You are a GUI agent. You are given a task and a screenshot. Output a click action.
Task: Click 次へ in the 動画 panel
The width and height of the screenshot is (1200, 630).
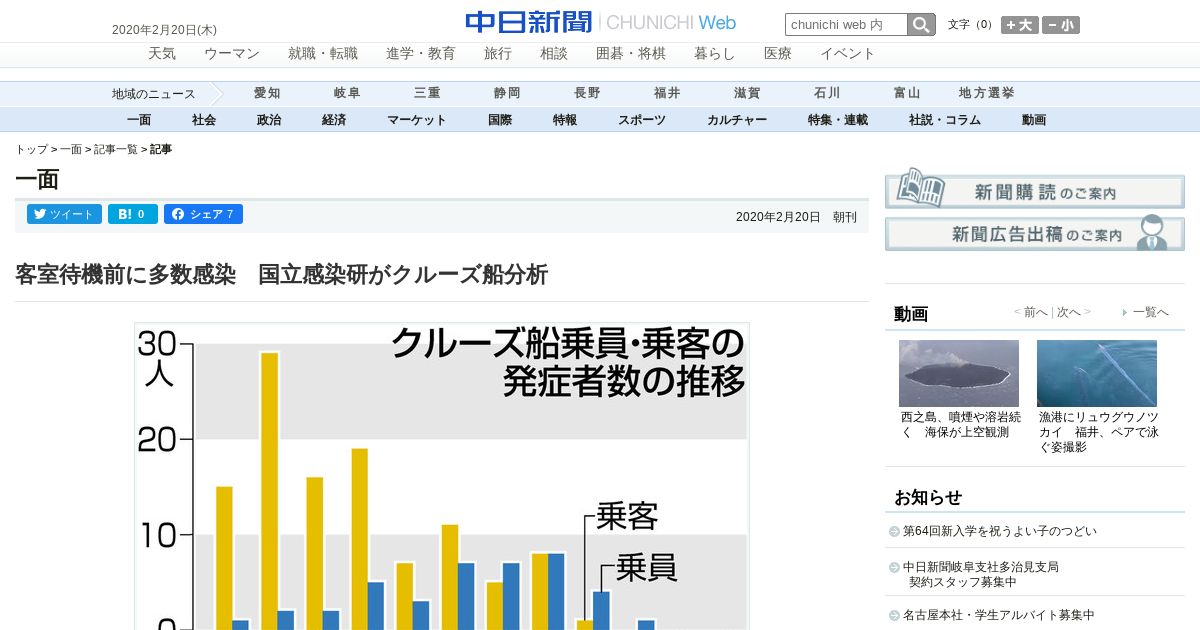coord(1070,312)
